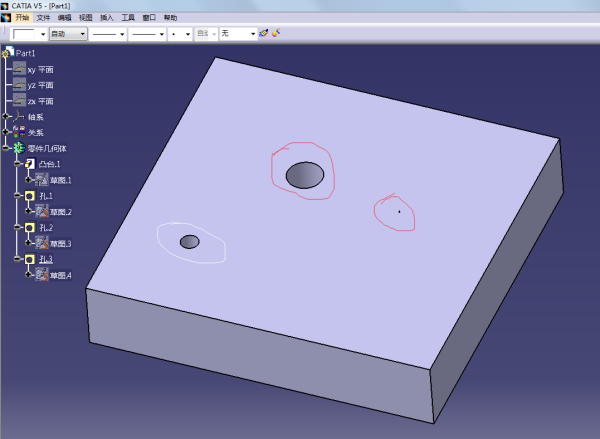The height and width of the screenshot is (439, 600).
Task: Click the 孔.1 hole feature icon
Action: click(x=30, y=196)
